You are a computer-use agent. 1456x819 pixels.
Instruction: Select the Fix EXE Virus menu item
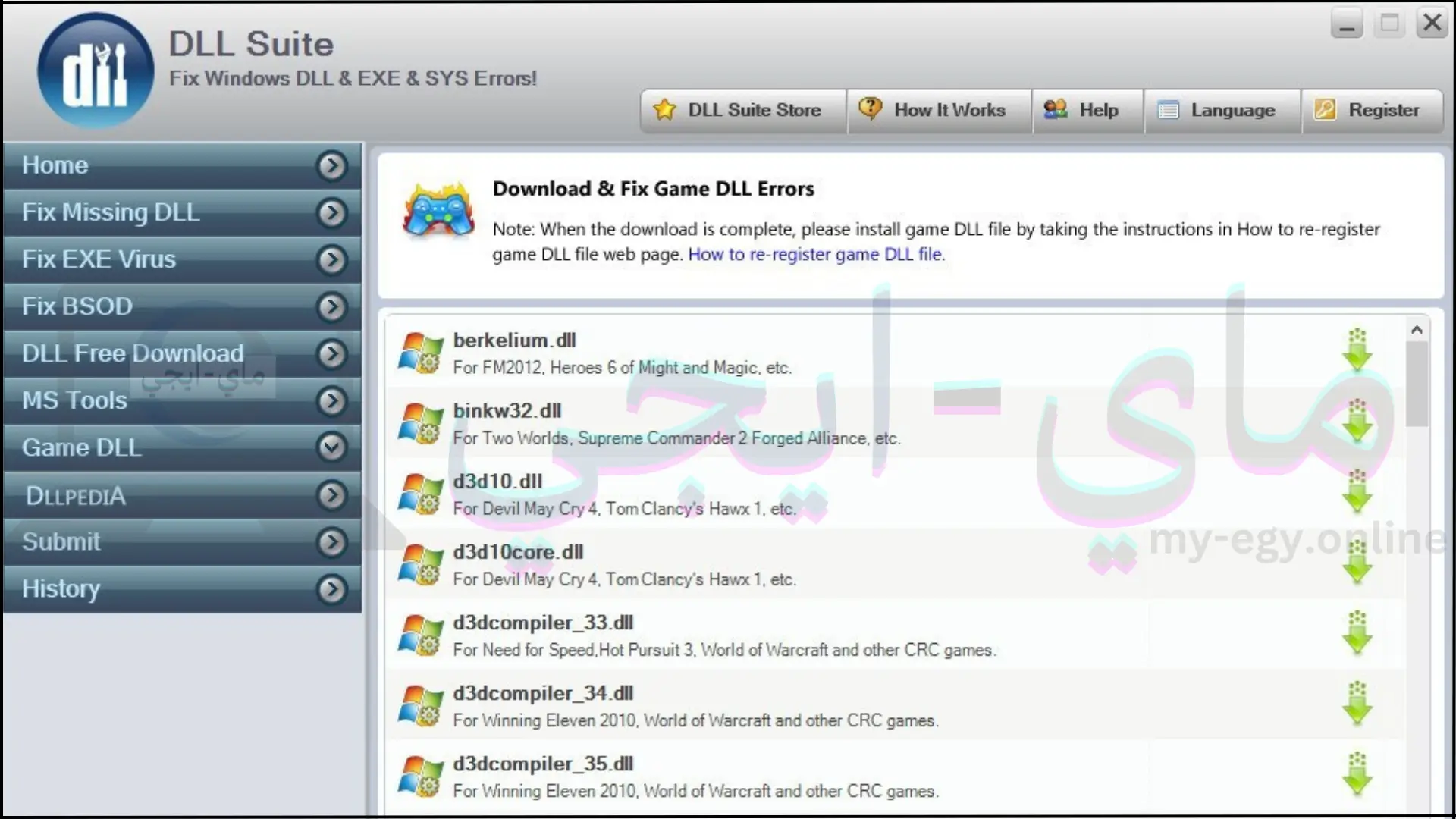pos(182,259)
